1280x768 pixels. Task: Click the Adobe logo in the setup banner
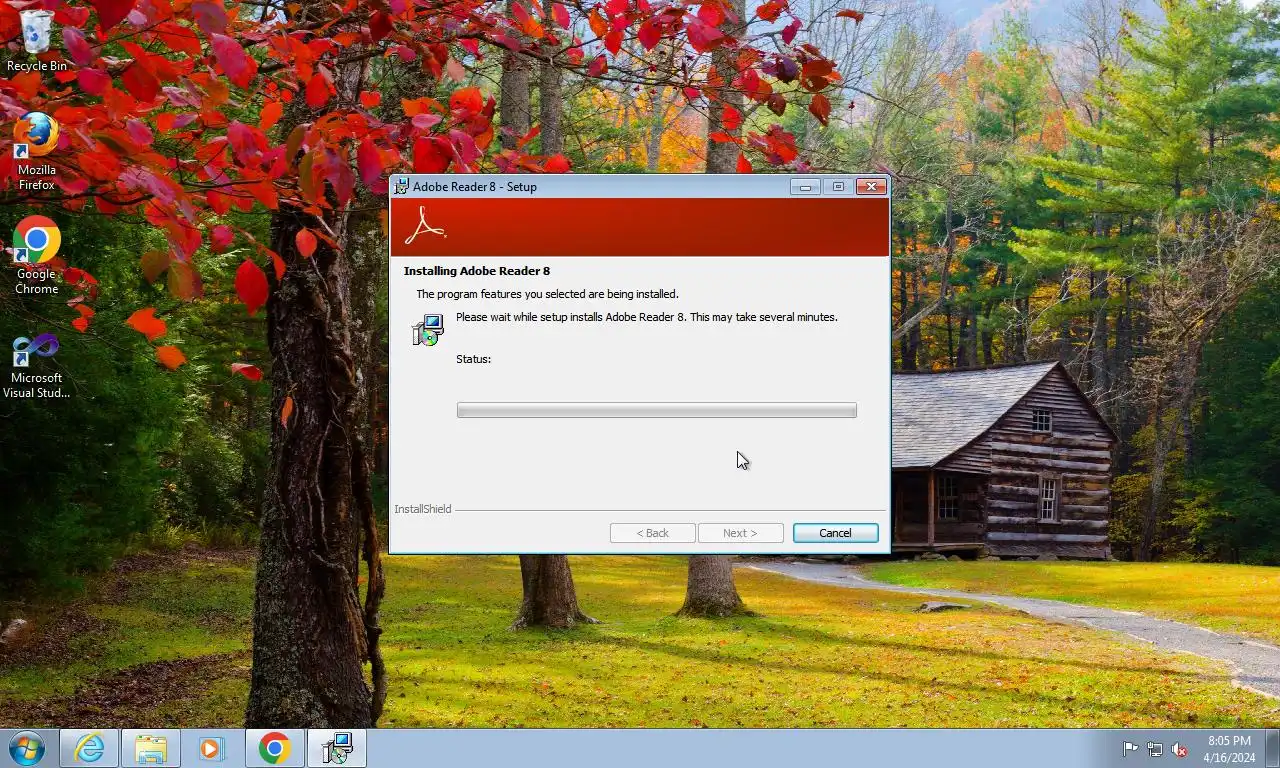pyautogui.click(x=425, y=226)
